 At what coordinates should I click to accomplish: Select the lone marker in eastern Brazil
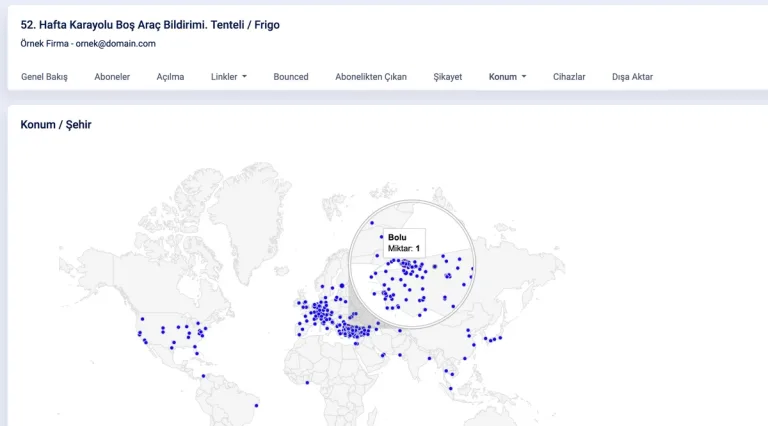pyautogui.click(x=257, y=405)
